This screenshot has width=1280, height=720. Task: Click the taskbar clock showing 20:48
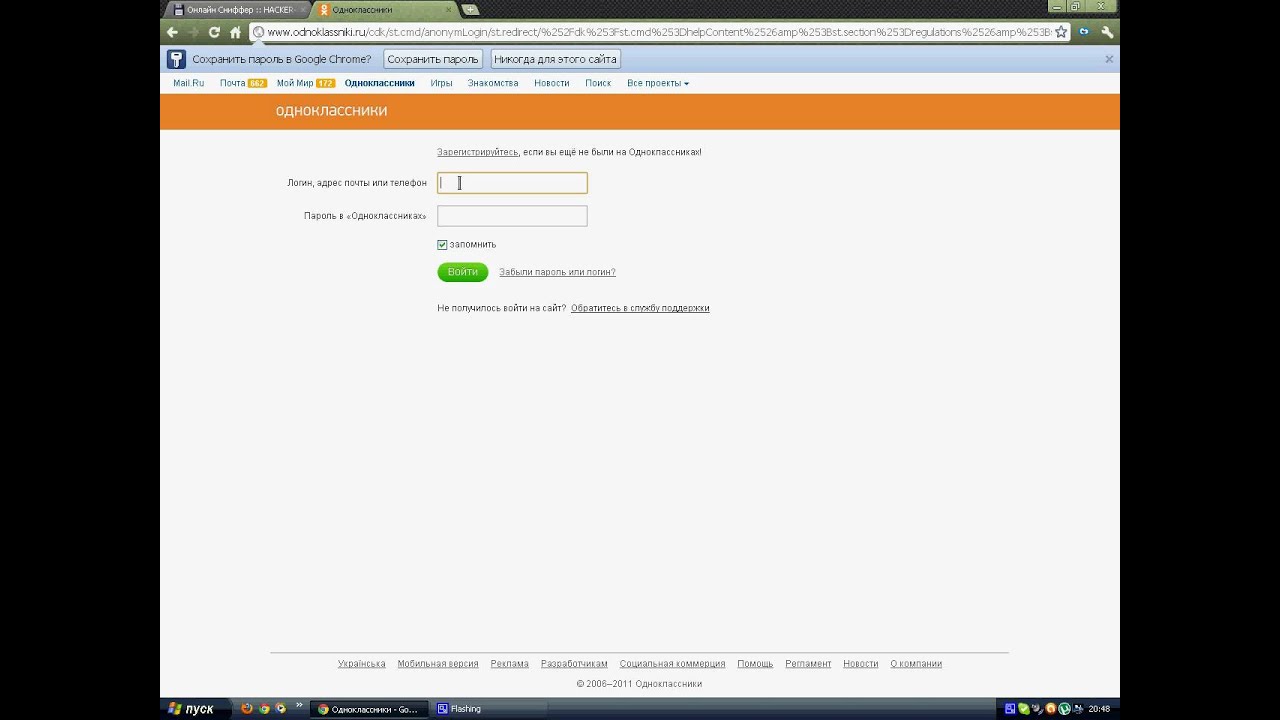pyautogui.click(x=1099, y=709)
